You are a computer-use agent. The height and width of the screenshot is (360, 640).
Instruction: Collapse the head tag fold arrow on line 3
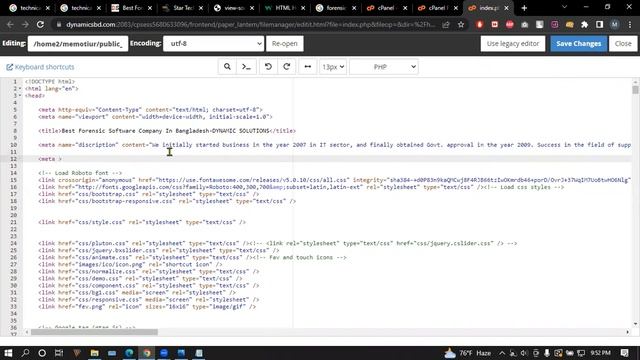click(x=20, y=96)
